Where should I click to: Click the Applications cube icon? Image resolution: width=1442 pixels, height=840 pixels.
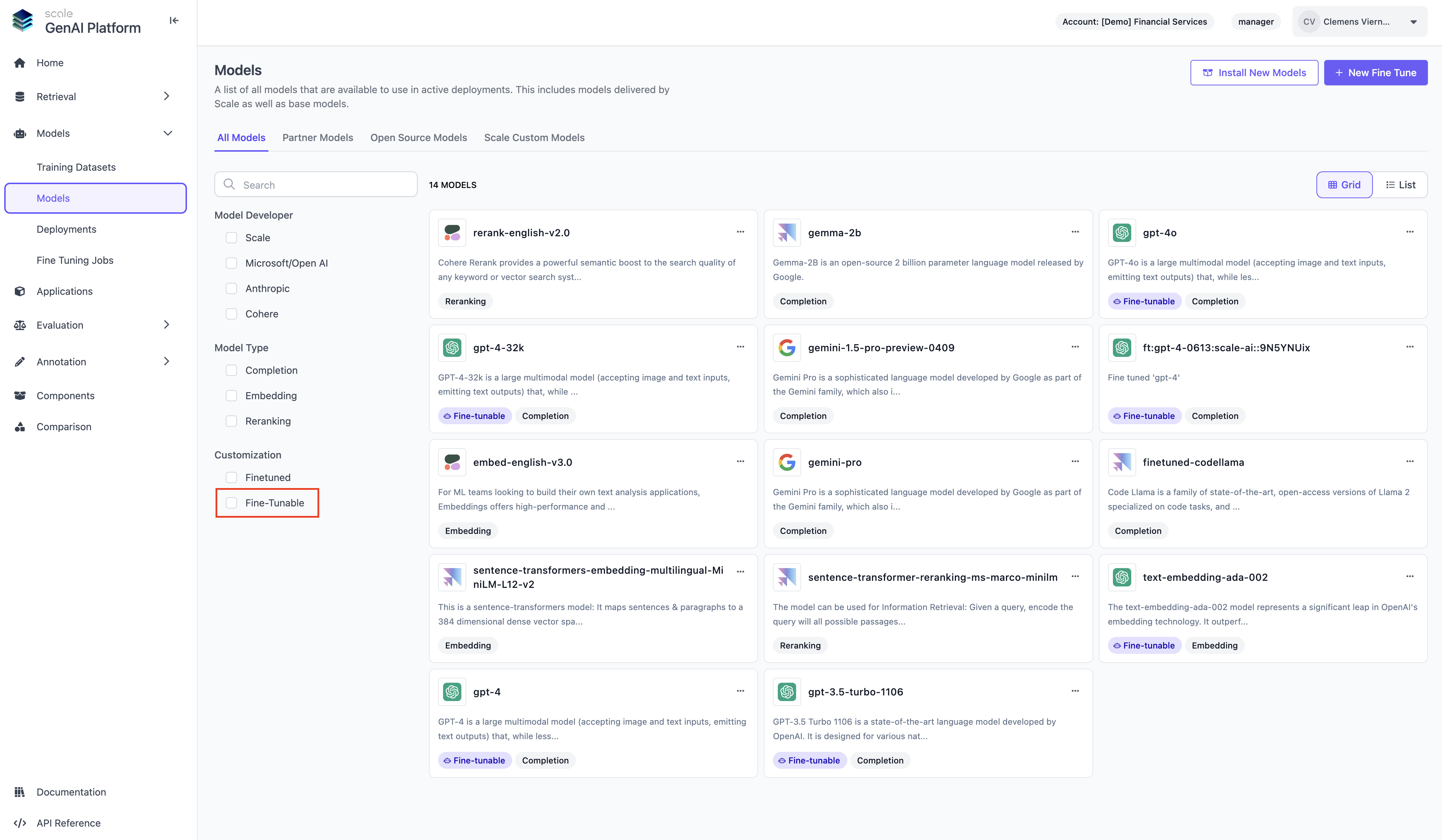point(20,291)
